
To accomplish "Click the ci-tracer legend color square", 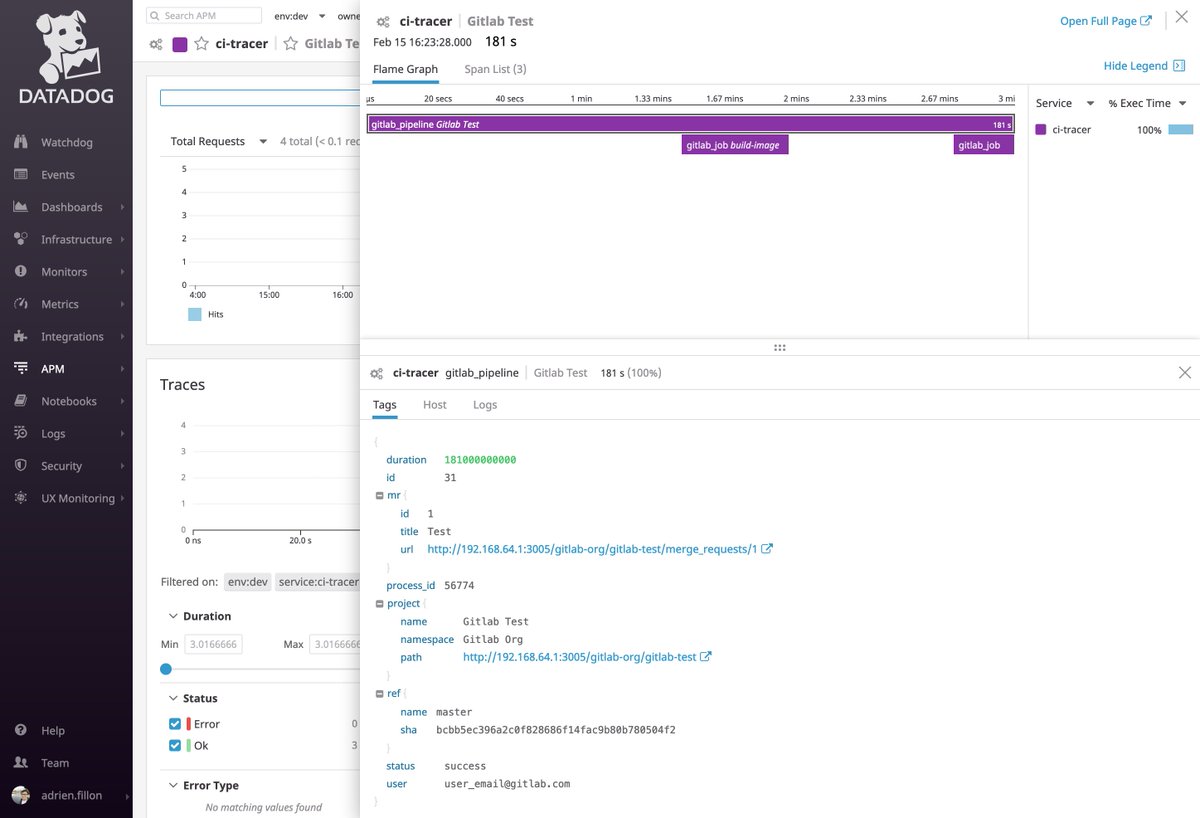I will click(1040, 130).
